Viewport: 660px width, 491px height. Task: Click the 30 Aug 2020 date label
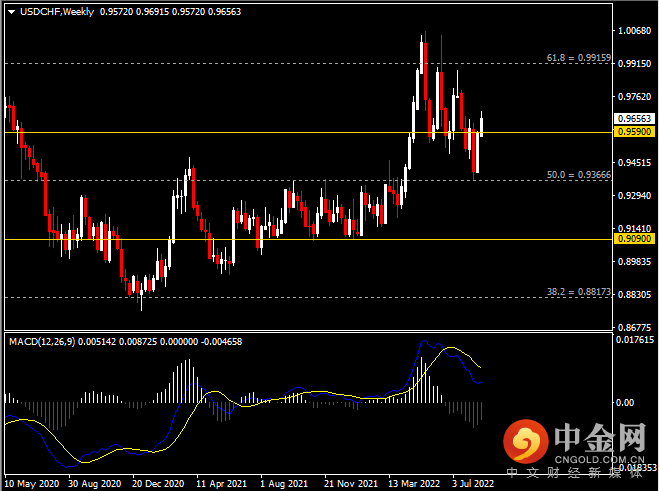95,483
